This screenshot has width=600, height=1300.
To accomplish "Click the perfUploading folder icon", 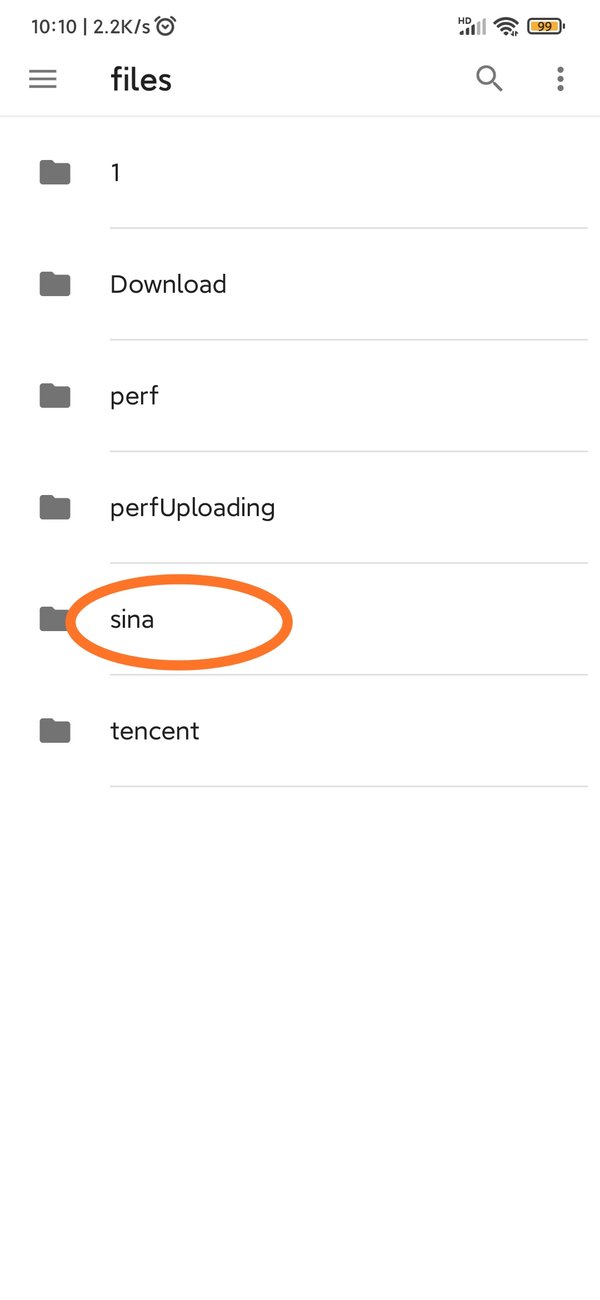I will (55, 508).
